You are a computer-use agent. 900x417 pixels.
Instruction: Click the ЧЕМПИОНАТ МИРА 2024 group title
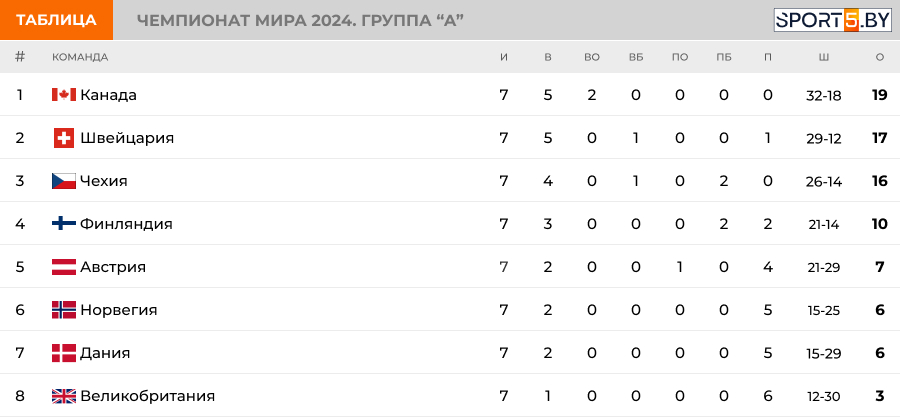[300, 21]
